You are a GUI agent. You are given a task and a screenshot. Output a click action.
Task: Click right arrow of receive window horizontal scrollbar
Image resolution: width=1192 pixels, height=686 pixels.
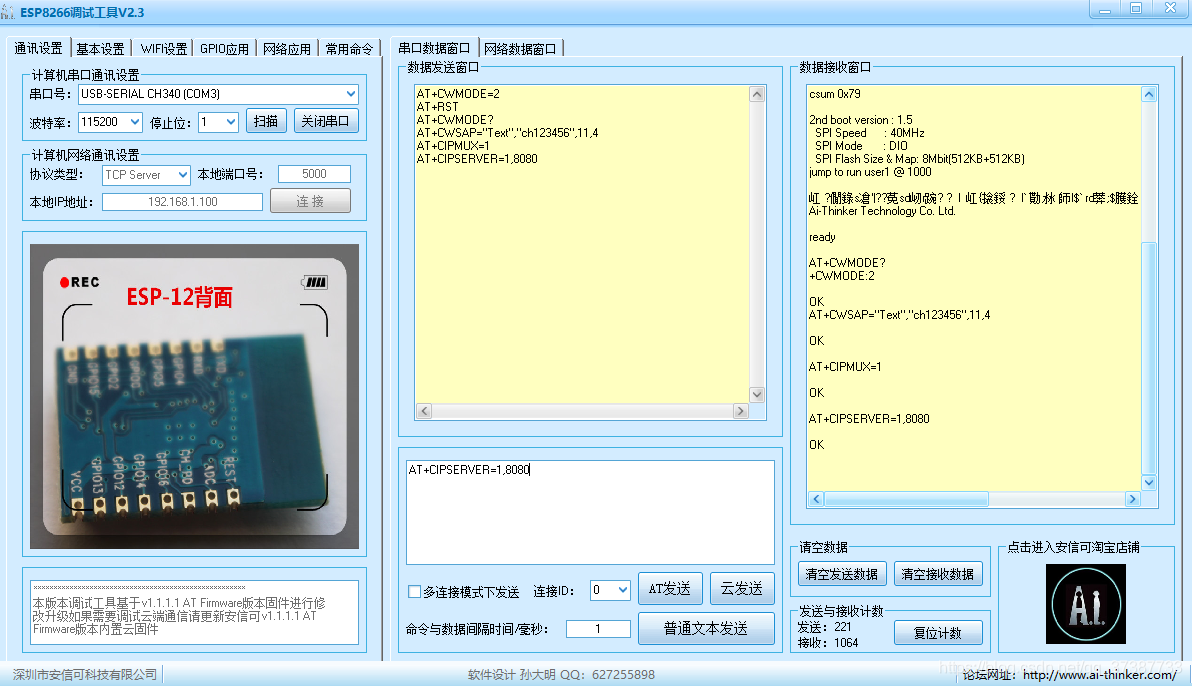(x=1133, y=499)
